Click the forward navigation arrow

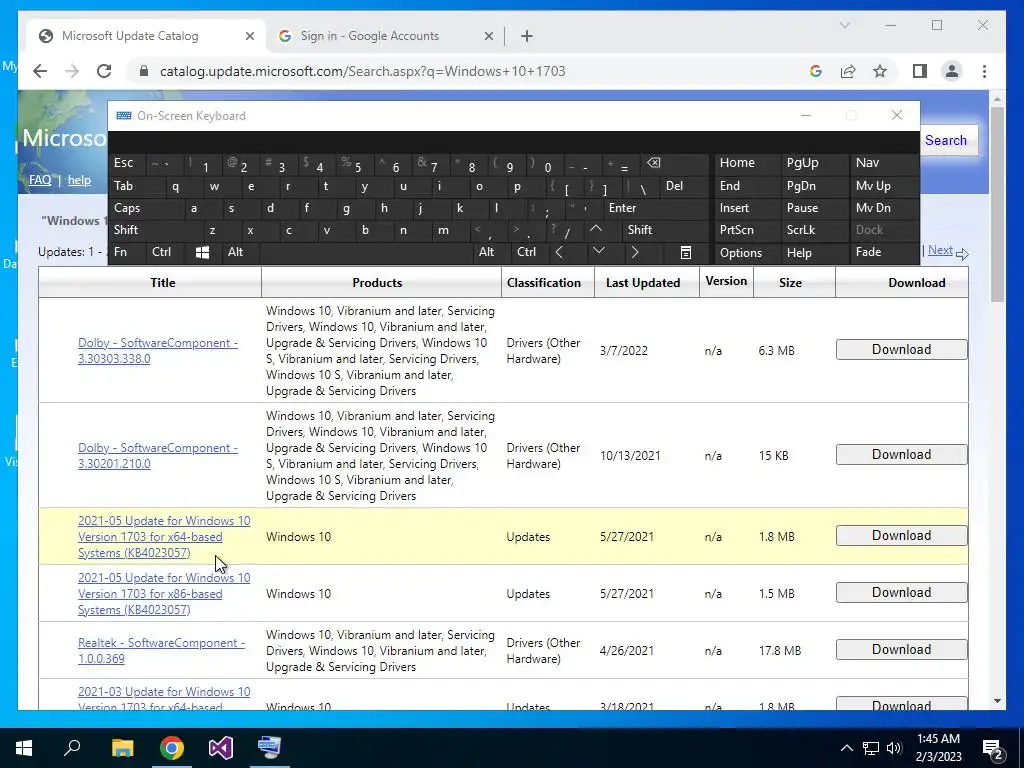[72, 71]
